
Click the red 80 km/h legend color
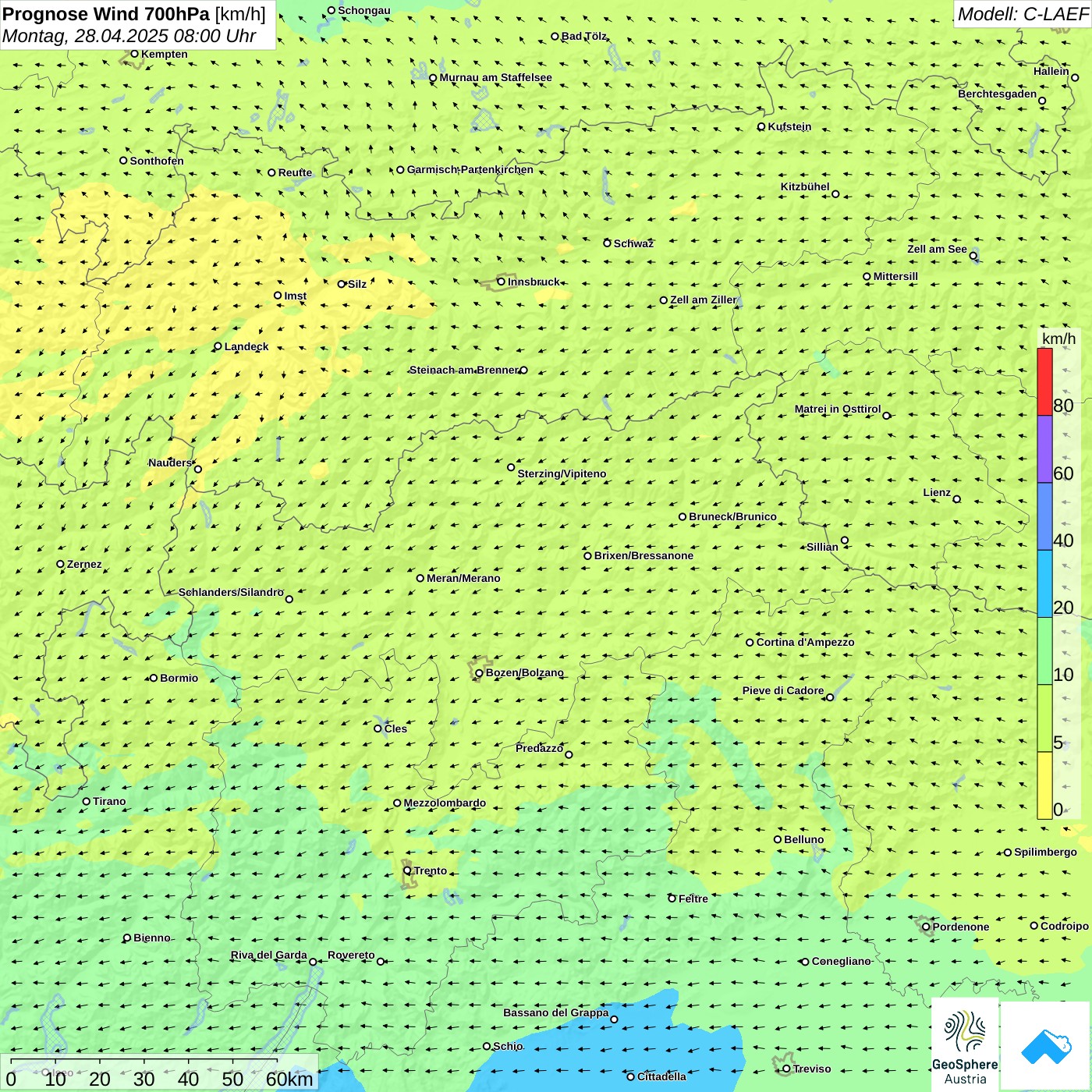coord(1044,381)
